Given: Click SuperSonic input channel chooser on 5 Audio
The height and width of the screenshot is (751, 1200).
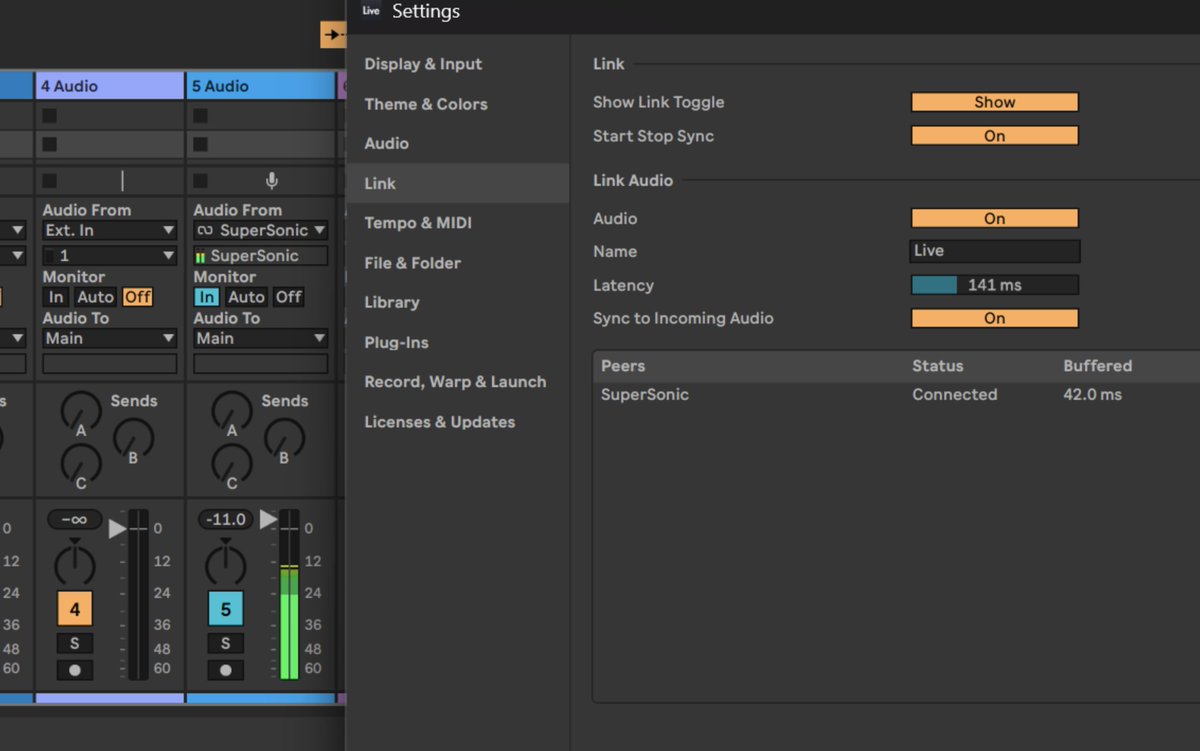Looking at the screenshot, I should 261,256.
